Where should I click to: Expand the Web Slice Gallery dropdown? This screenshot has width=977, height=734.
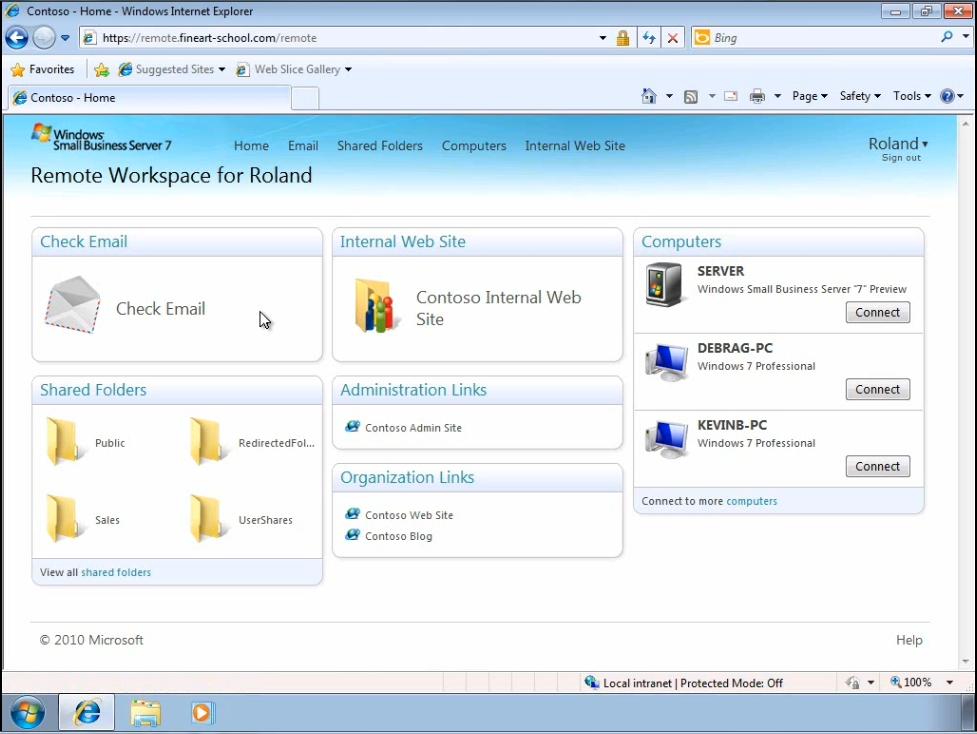pos(348,69)
